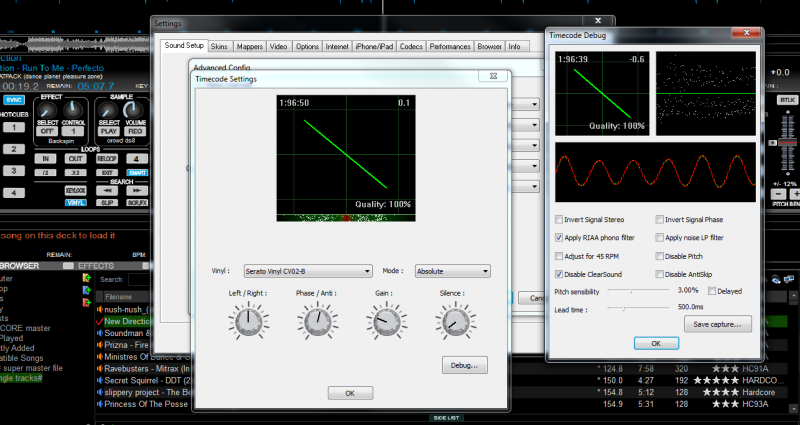The height and width of the screenshot is (425, 800).
Task: Switch to the Skins tab
Action: point(220,46)
